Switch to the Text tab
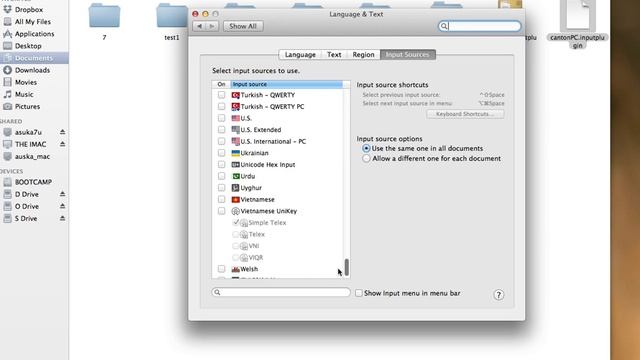The width and height of the screenshot is (640, 360). pos(334,55)
